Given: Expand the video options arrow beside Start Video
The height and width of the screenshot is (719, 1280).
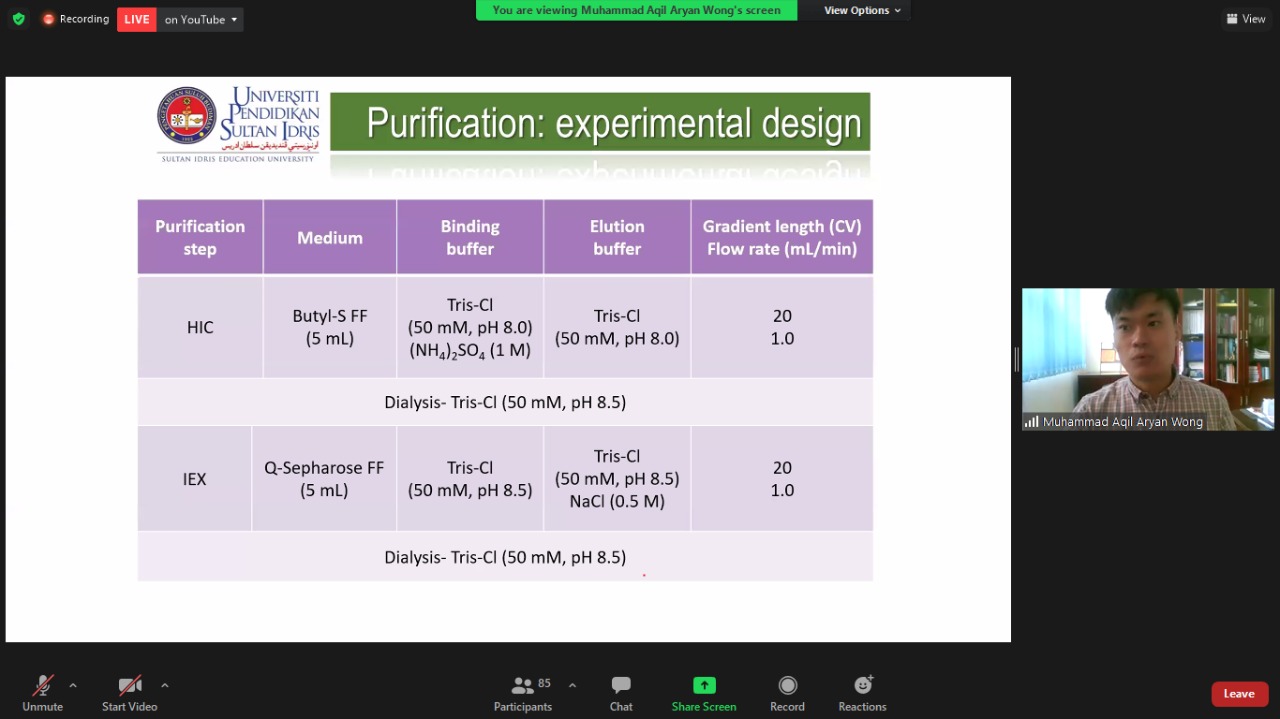Looking at the screenshot, I should click(x=165, y=685).
